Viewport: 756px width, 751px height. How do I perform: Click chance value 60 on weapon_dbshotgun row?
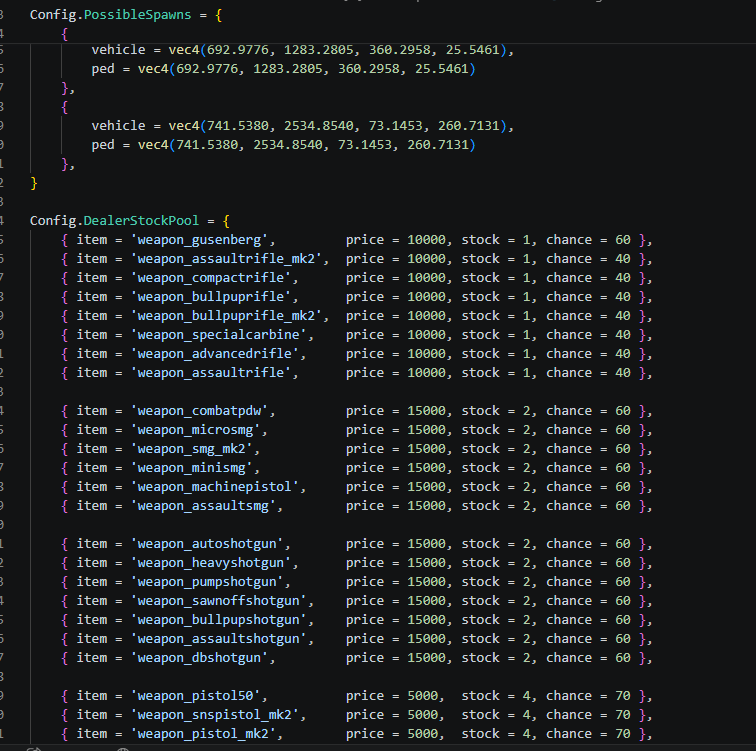(623, 658)
